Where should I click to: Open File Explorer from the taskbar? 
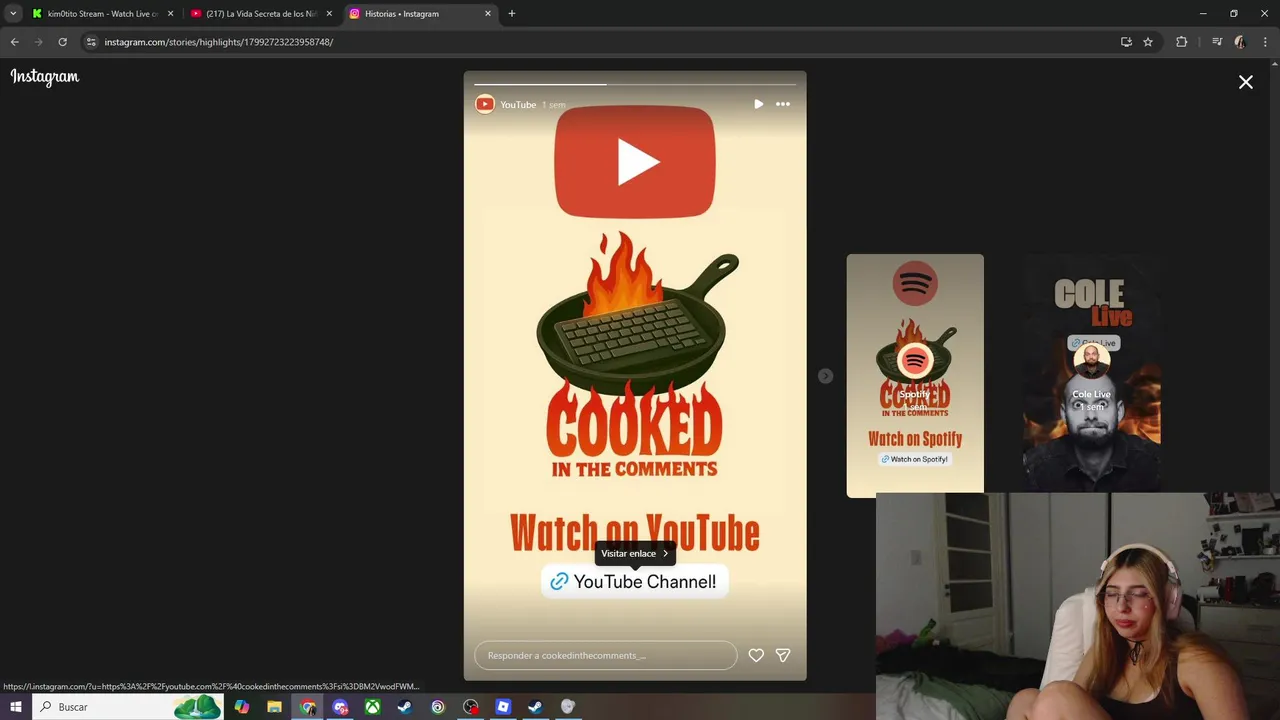tap(274, 707)
